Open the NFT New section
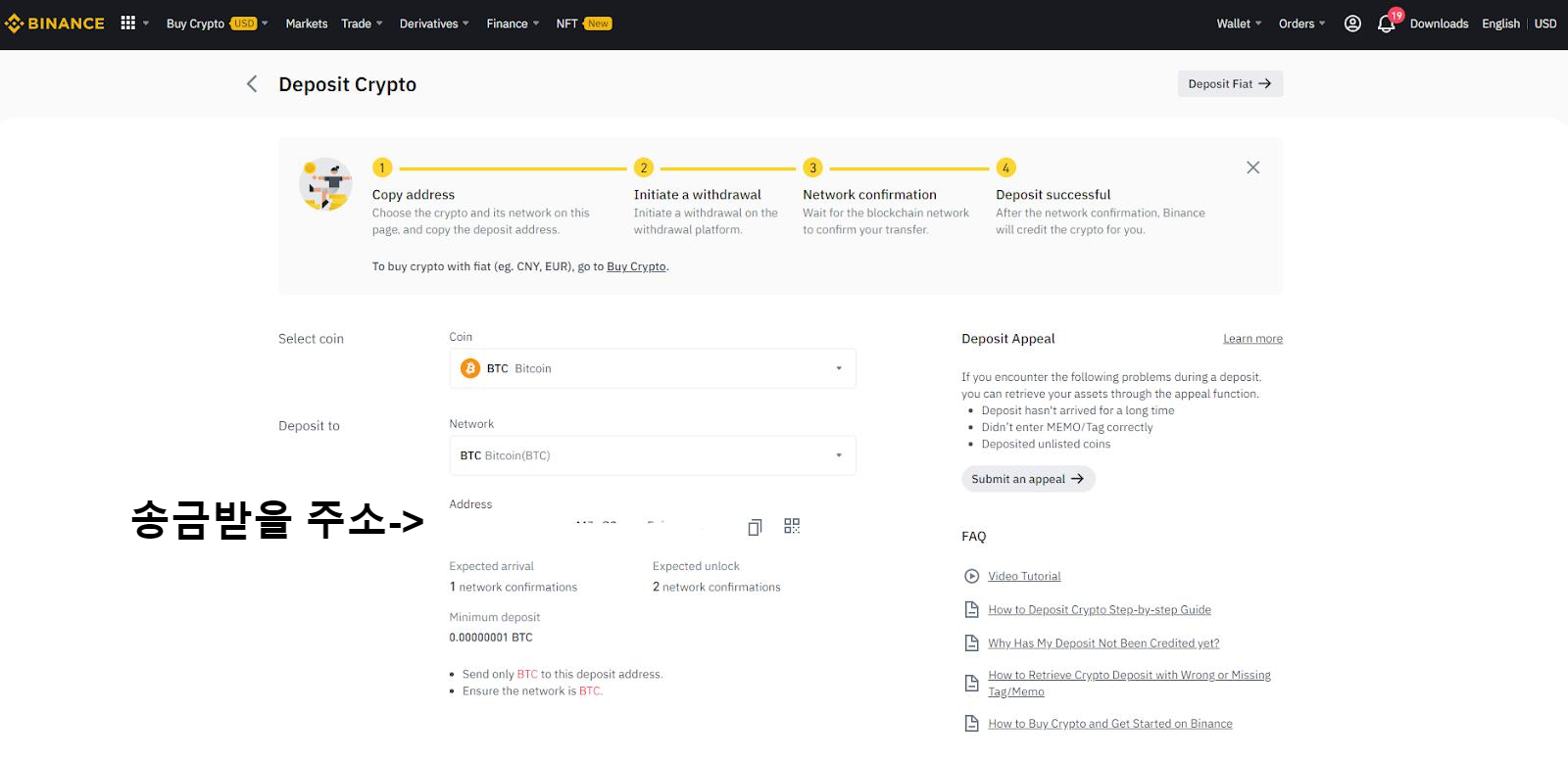Viewport: 1568px width, 761px height. click(584, 24)
